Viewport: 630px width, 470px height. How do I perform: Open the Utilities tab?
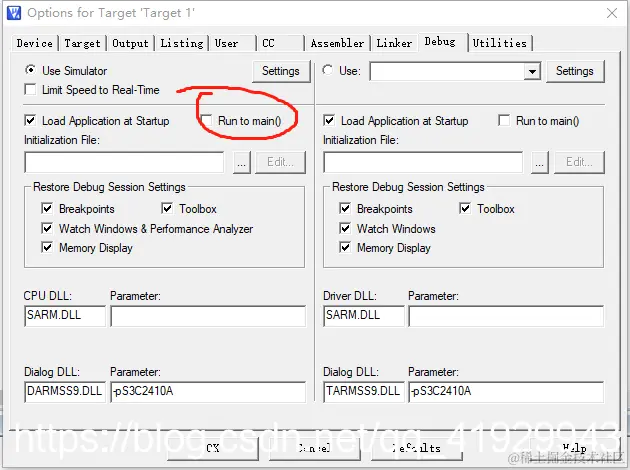click(500, 43)
